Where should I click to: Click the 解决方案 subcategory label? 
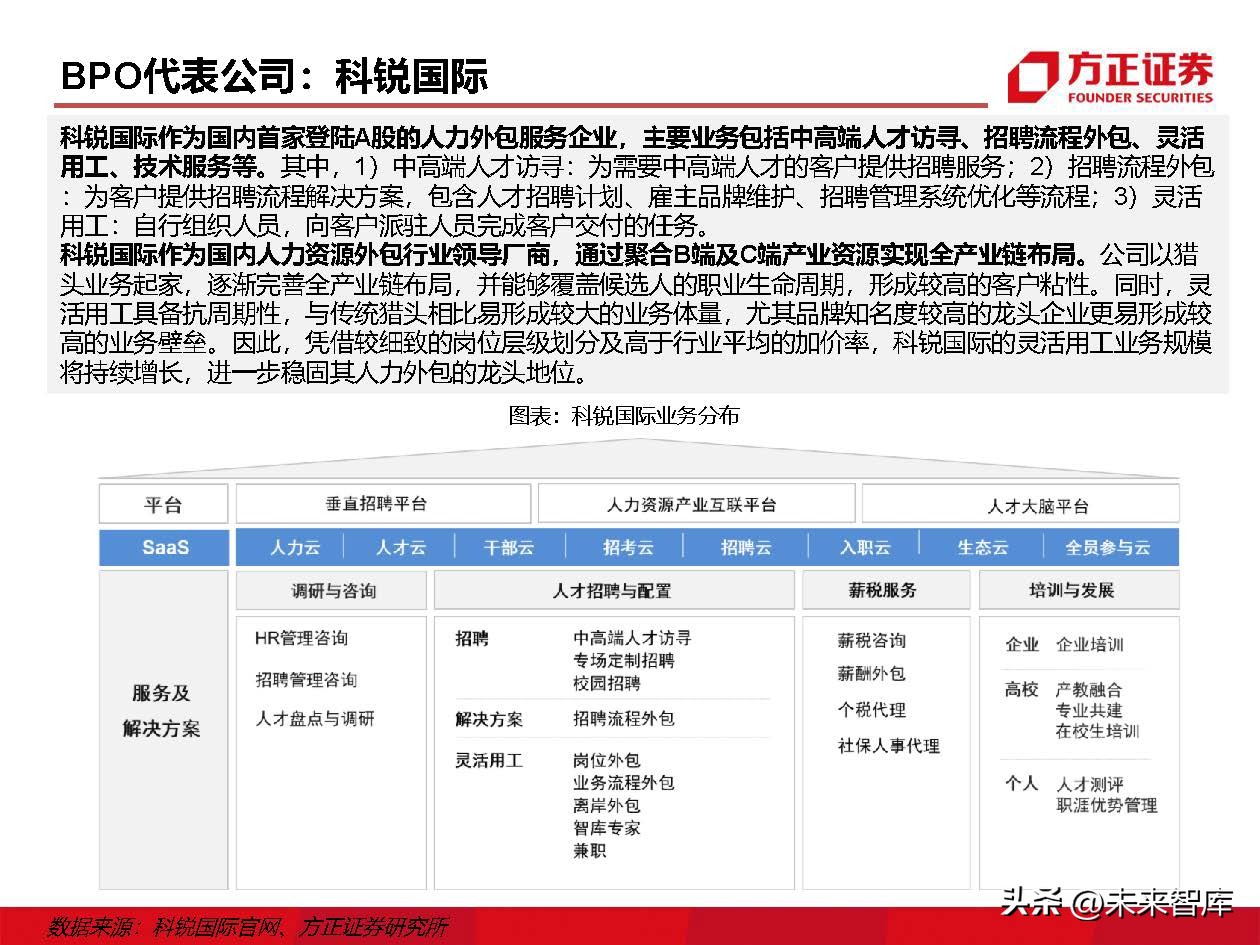pyautogui.click(x=489, y=719)
